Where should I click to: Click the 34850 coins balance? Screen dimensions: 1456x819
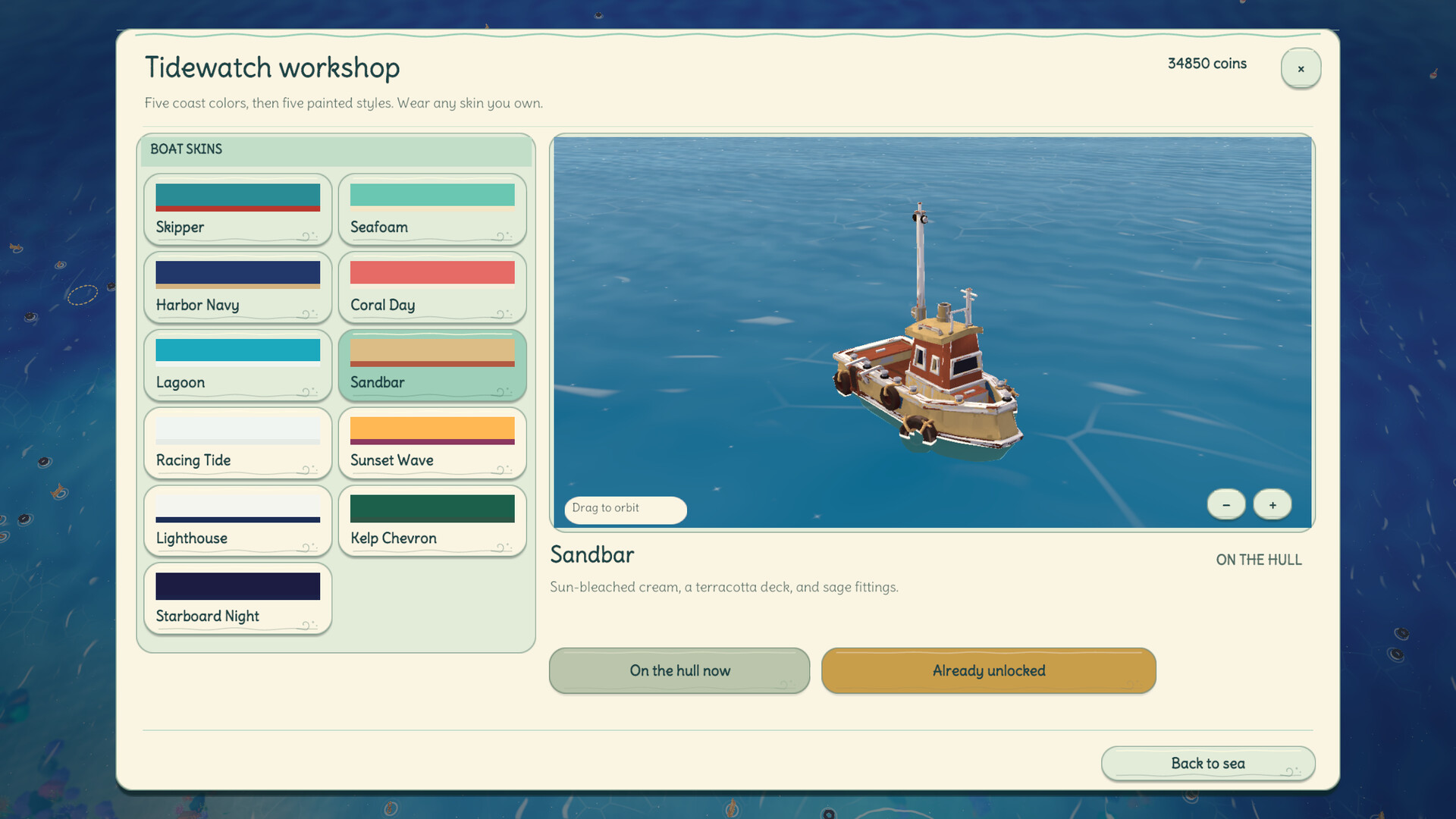point(1207,64)
